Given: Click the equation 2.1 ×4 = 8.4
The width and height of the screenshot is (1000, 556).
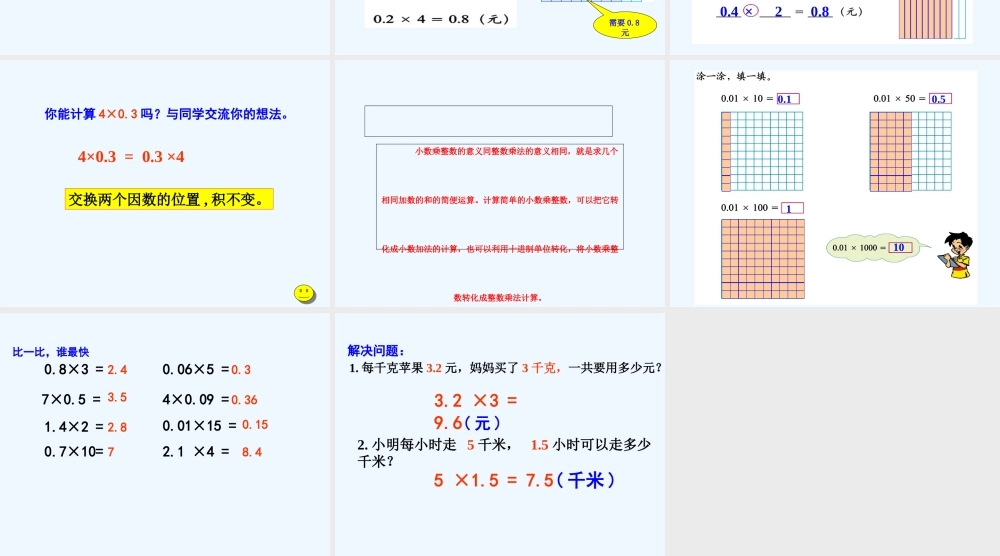Looking at the screenshot, I should pos(212,451).
